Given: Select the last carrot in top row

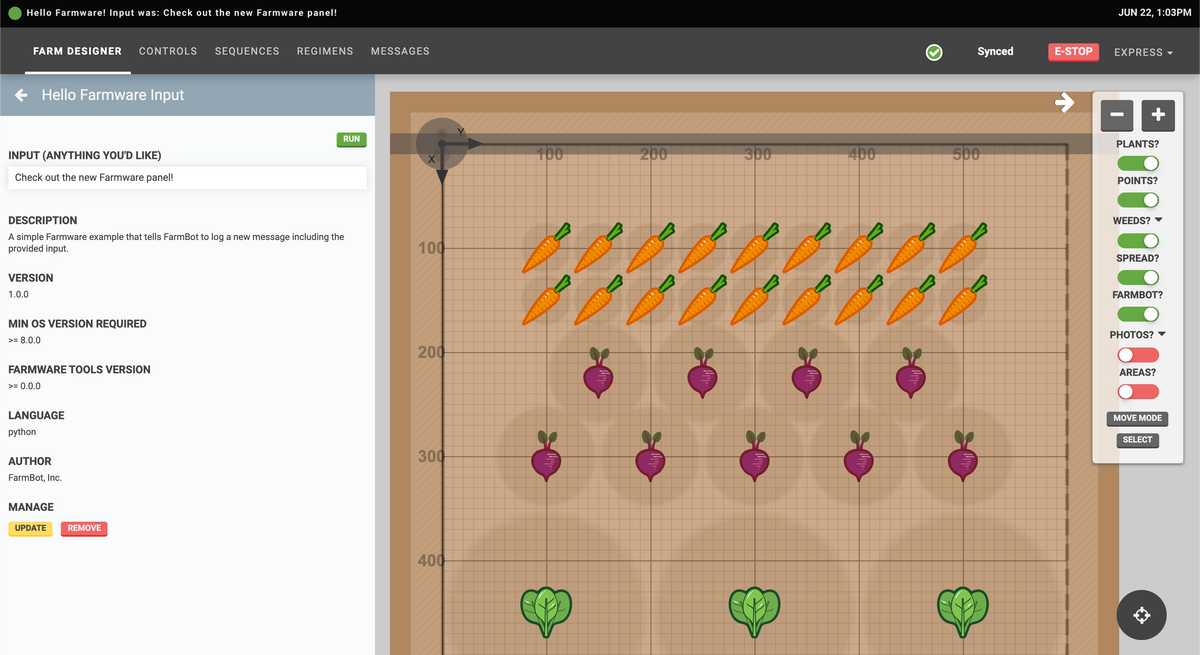Looking at the screenshot, I should 962,248.
